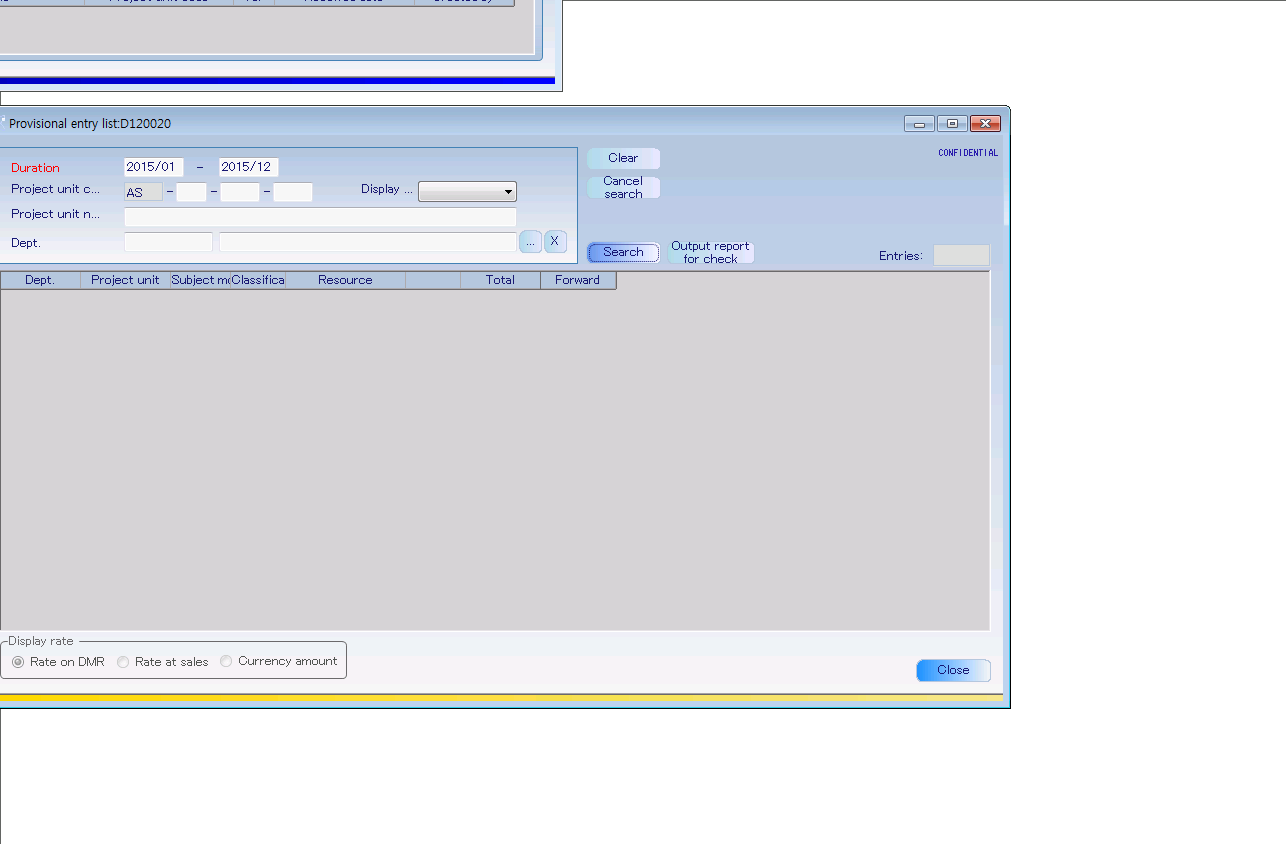Click the Dept. code input field
Viewport: 1286px width, 844px height.
(168, 242)
